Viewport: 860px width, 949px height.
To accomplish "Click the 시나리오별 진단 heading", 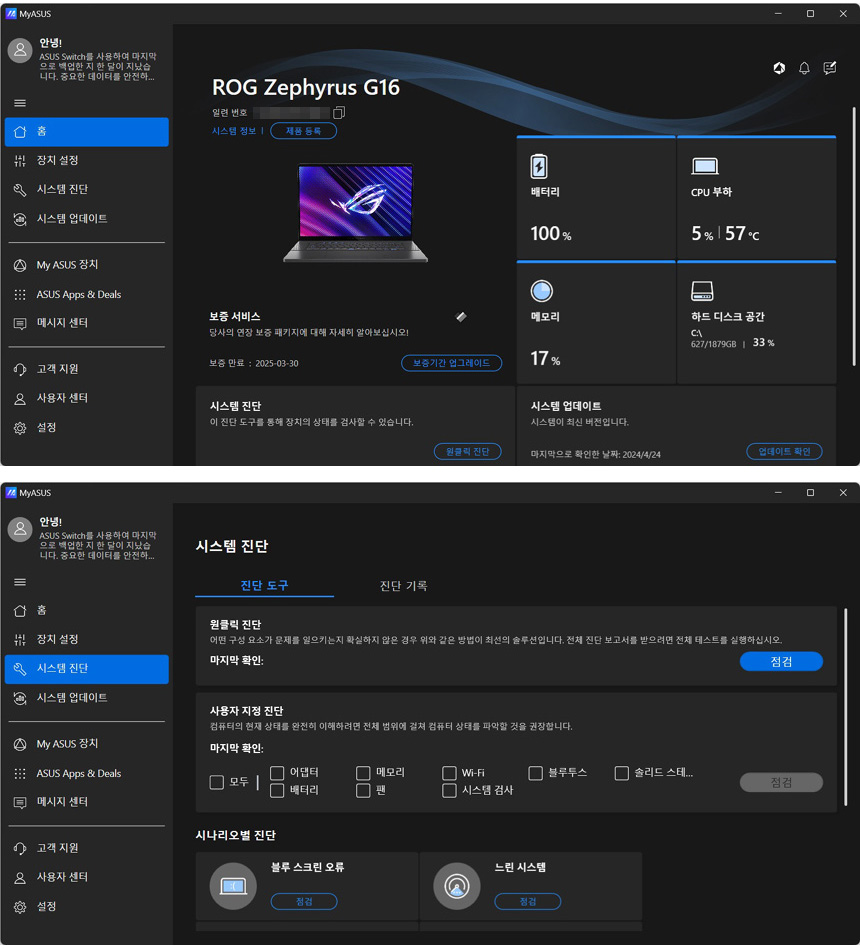I will pos(235,835).
